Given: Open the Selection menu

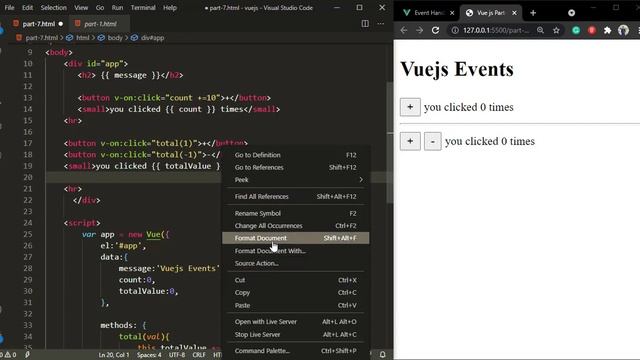Looking at the screenshot, I should point(53,7).
